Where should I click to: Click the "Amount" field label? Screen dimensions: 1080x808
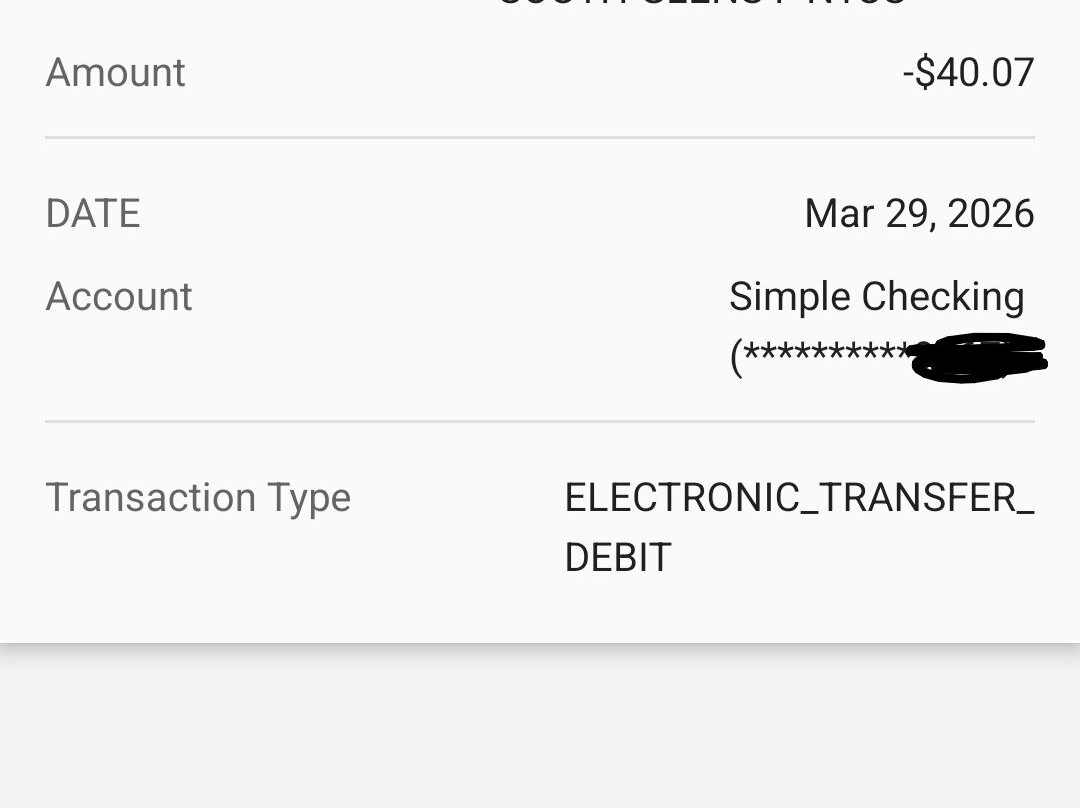click(x=115, y=73)
